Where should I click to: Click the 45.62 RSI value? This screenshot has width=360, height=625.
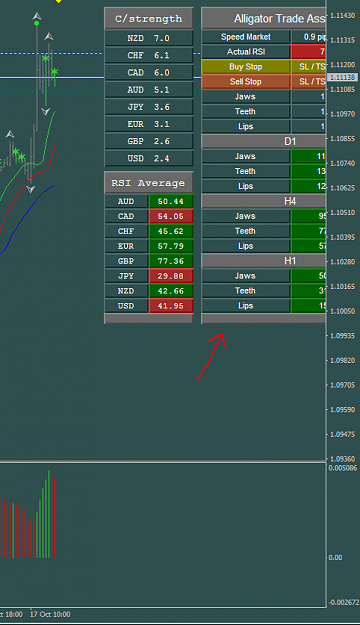tap(171, 231)
